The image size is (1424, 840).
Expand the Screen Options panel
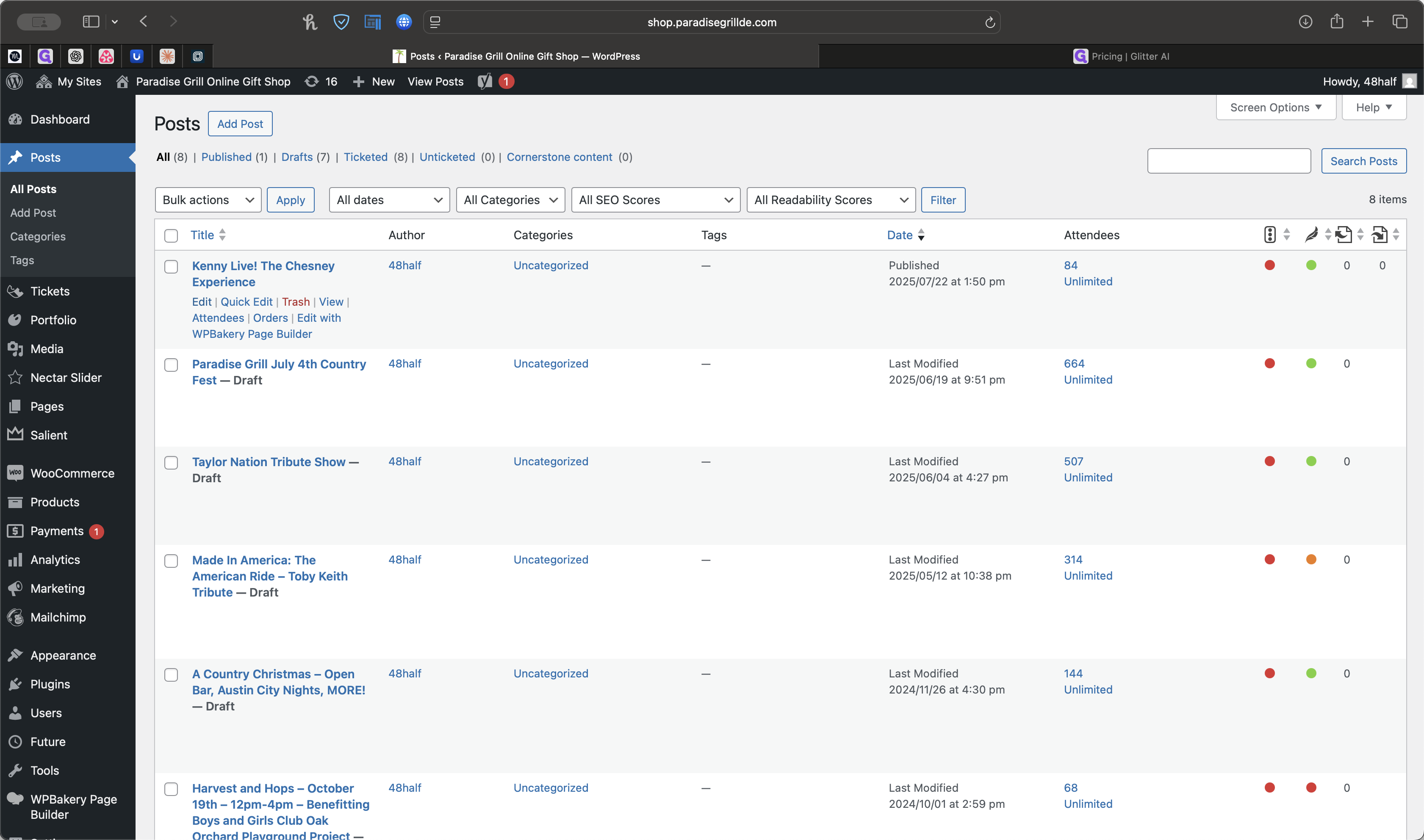tap(1275, 108)
